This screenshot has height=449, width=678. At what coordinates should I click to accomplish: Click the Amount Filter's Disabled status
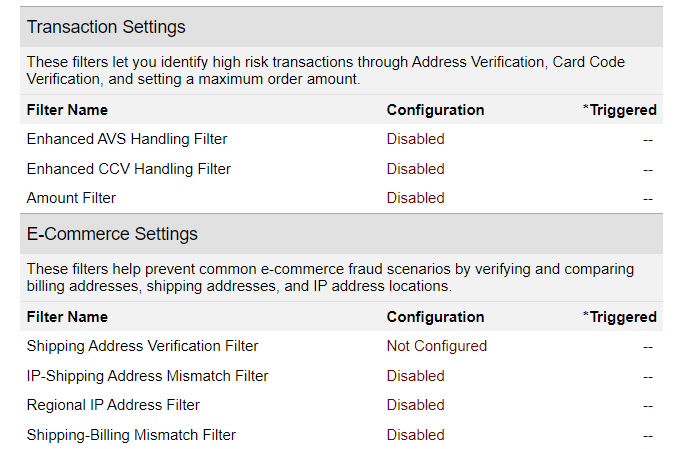click(x=415, y=198)
